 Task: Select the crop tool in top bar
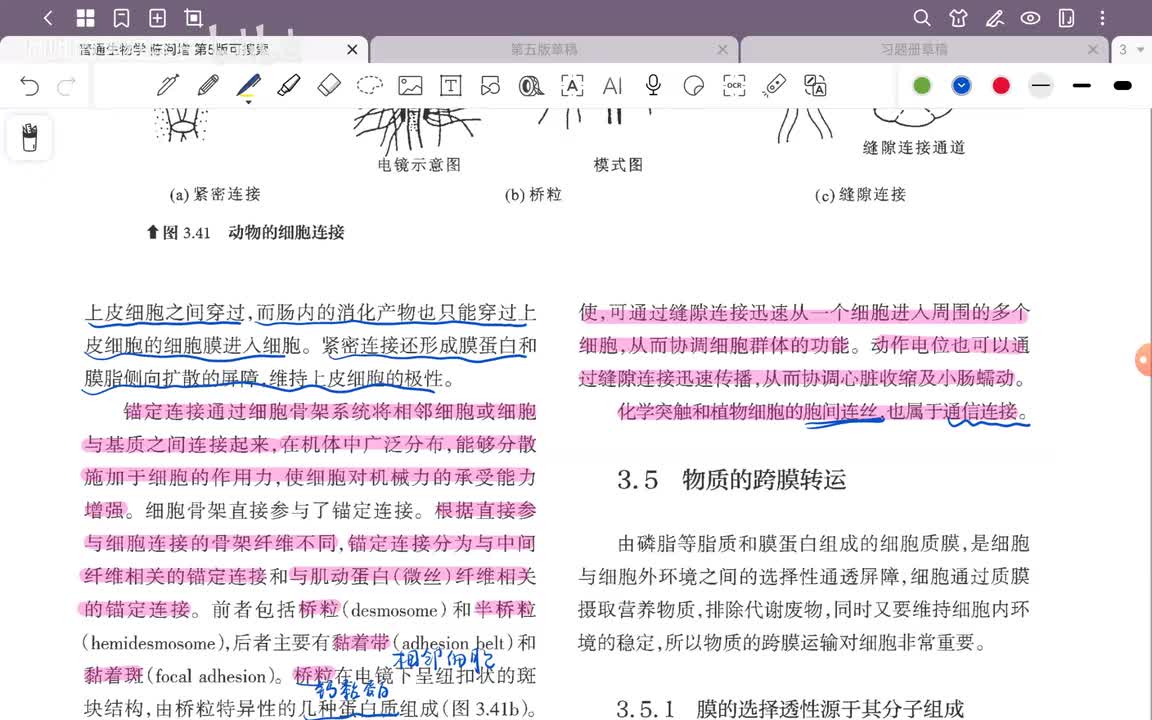click(193, 18)
